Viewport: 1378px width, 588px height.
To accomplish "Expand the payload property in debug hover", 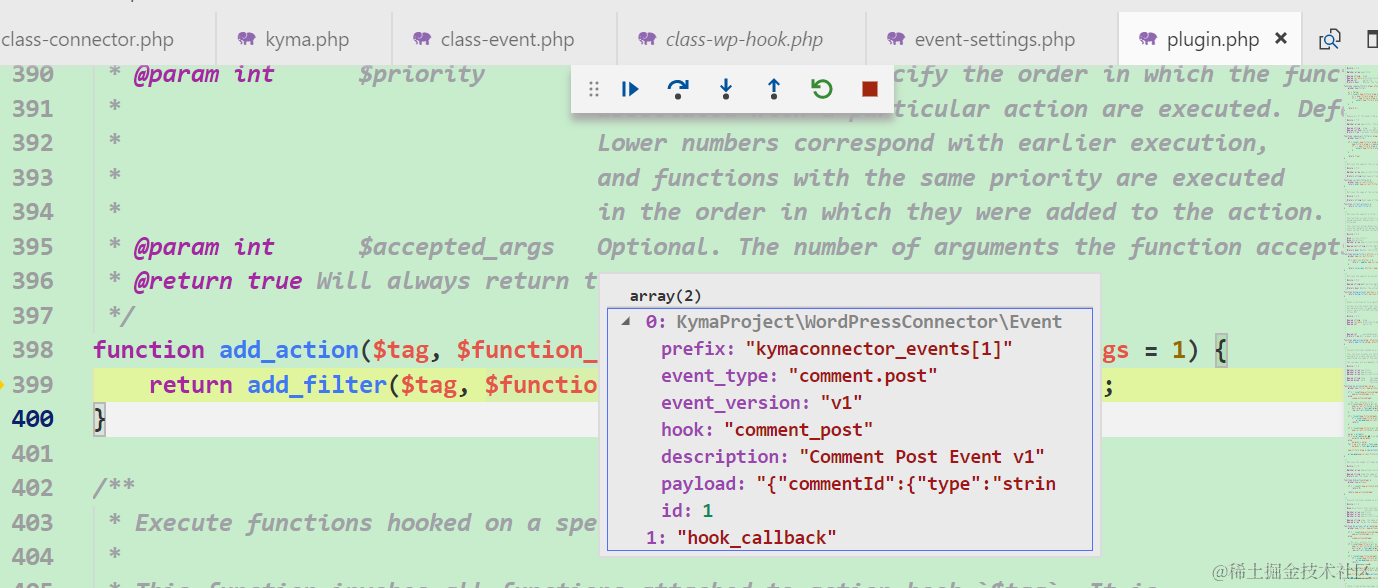I will pos(700,483).
